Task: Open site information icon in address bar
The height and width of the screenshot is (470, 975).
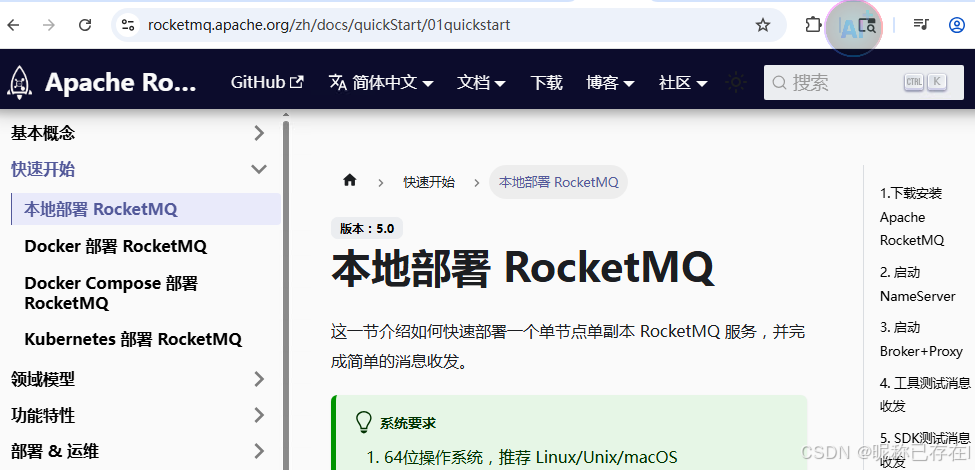Action: (128, 25)
